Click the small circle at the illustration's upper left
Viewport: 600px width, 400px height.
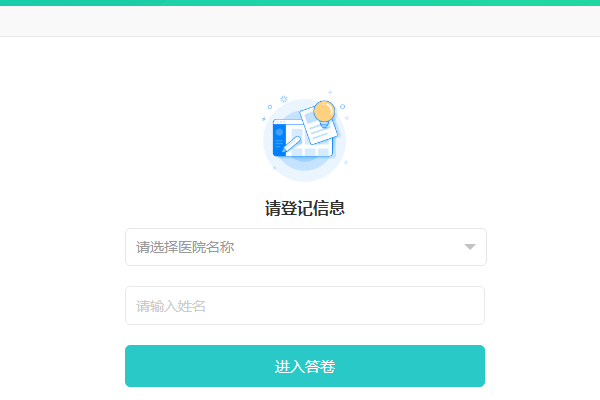pyautogui.click(x=270, y=107)
